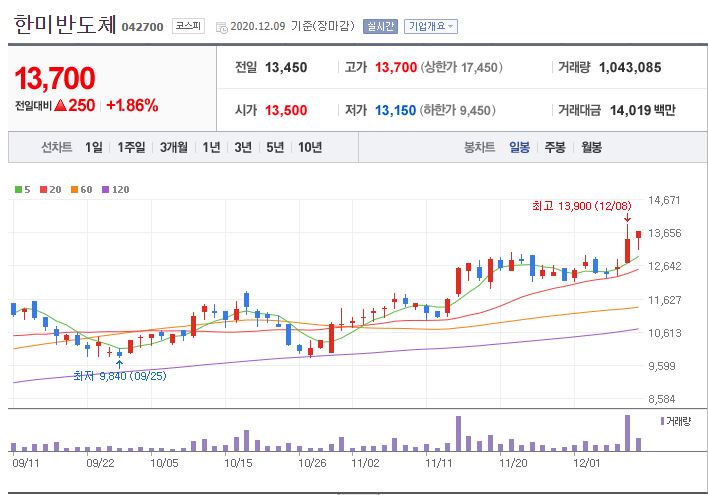Select the 3개월 line chart tab
Viewport: 708px width, 495px height.
click(174, 147)
